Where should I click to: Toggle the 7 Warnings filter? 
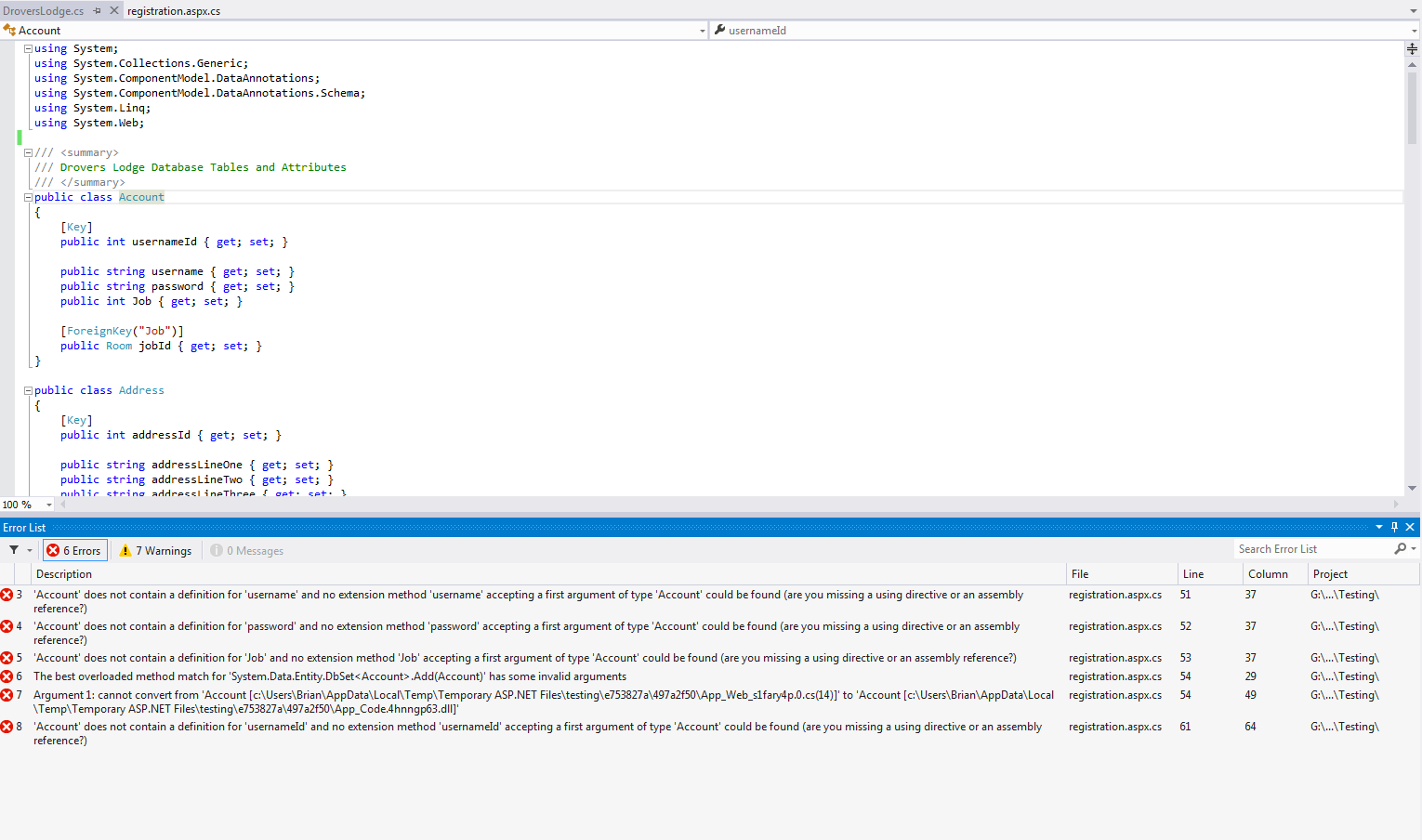(x=155, y=550)
